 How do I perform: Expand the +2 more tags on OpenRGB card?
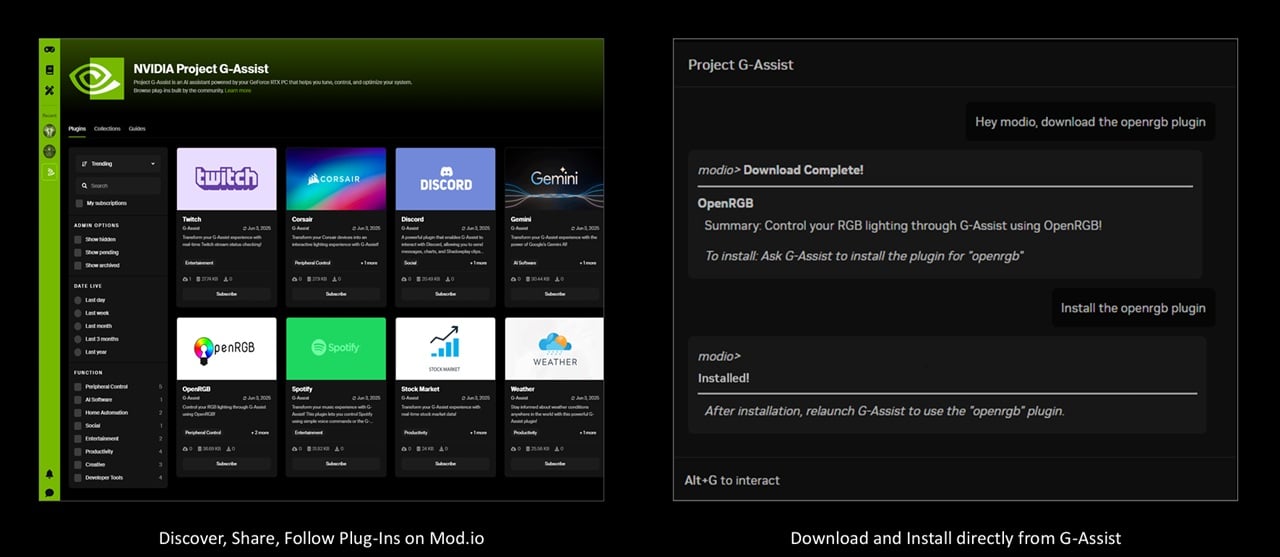(259, 433)
